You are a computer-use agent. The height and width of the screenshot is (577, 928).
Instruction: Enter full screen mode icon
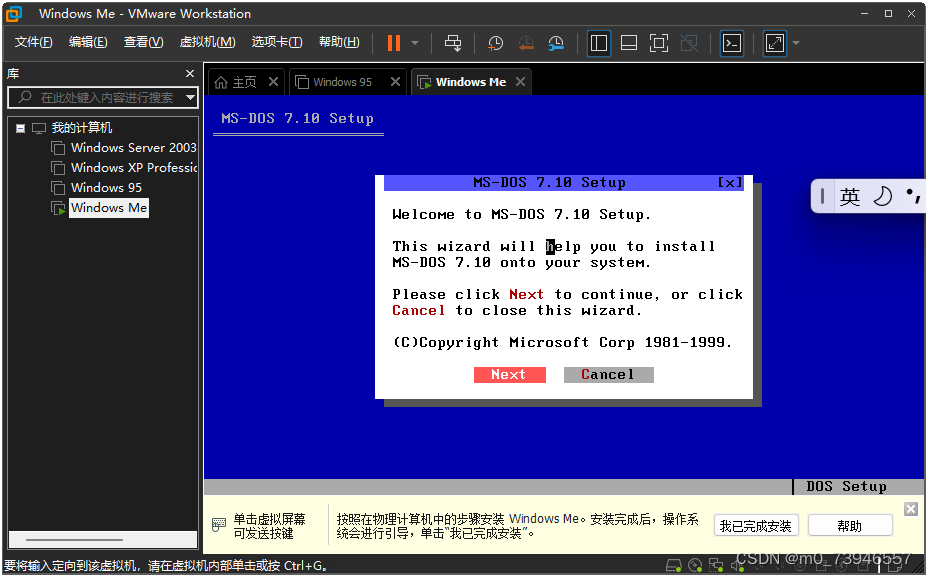pyautogui.click(x=659, y=43)
